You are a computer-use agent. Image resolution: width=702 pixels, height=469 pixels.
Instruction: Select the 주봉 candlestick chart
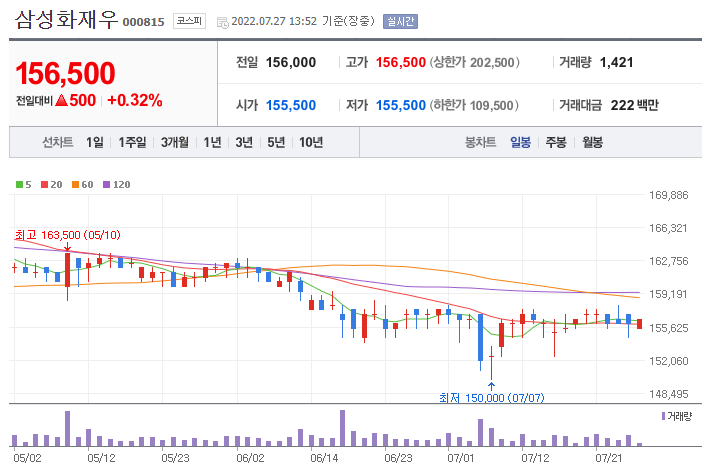(x=556, y=142)
